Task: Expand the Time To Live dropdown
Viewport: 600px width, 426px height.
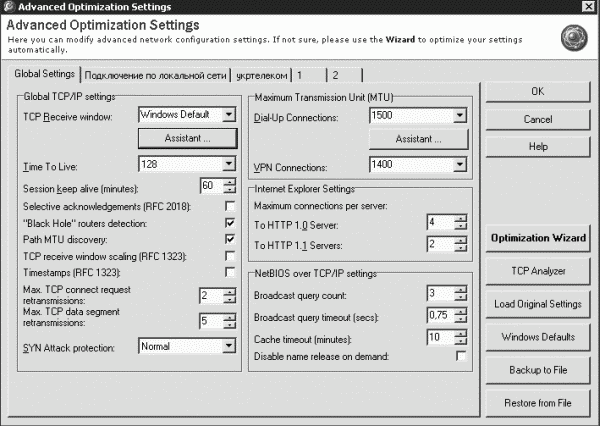Action: click(x=228, y=164)
